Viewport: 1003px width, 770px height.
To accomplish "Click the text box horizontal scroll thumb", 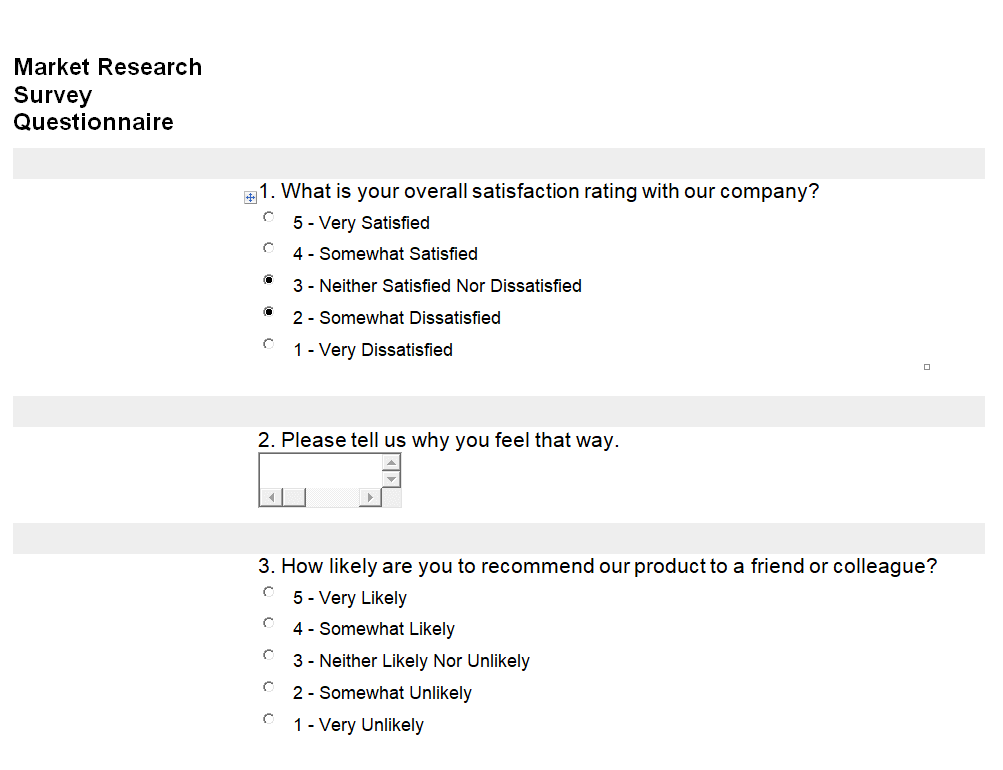I will pos(294,497).
